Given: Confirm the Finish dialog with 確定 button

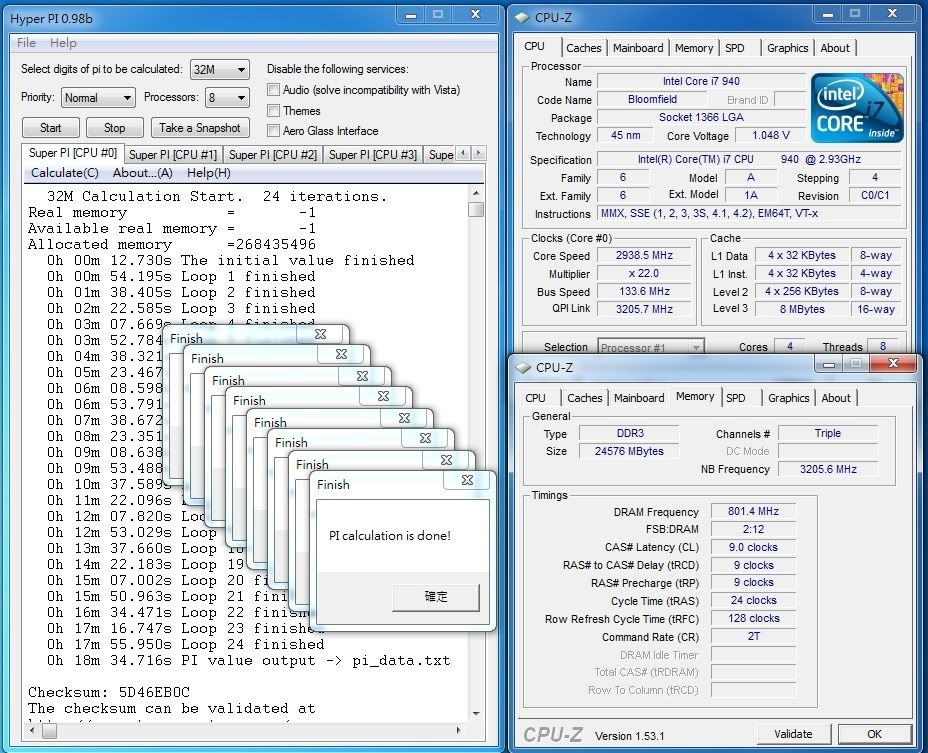Looking at the screenshot, I should point(436,597).
